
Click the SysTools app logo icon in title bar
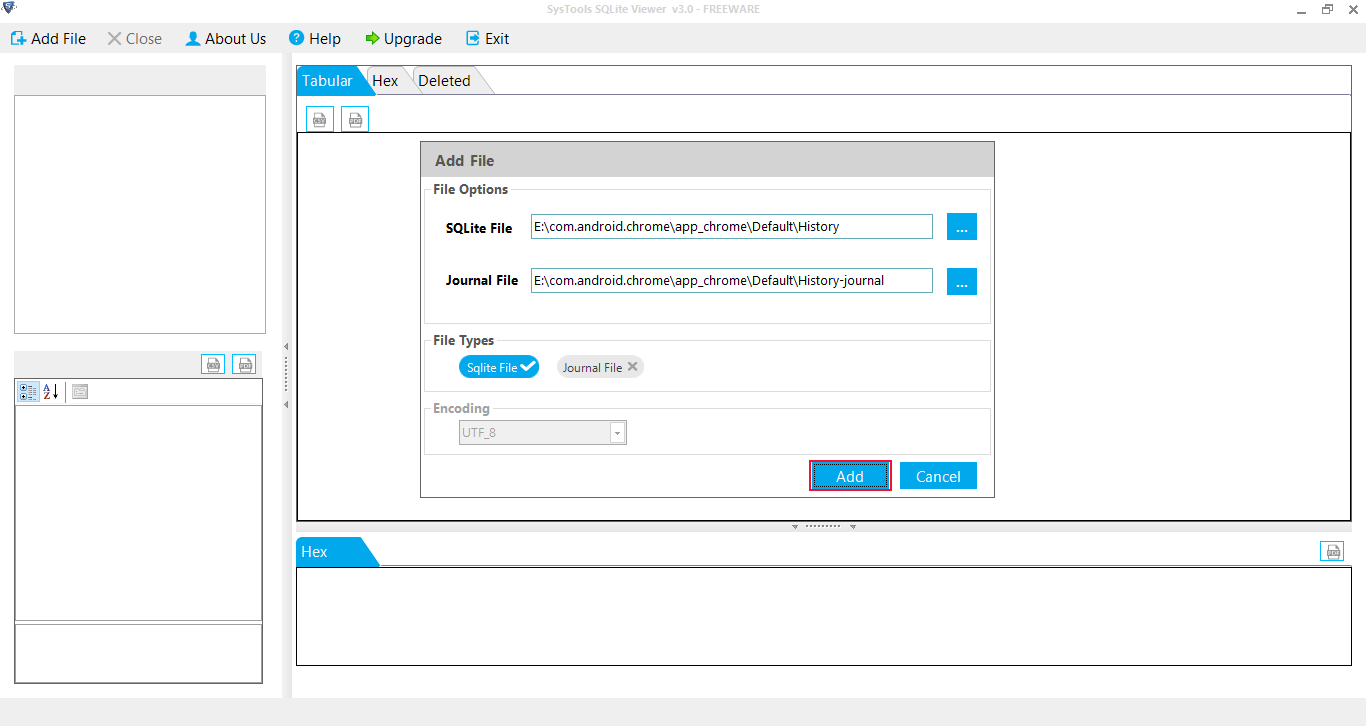point(10,9)
